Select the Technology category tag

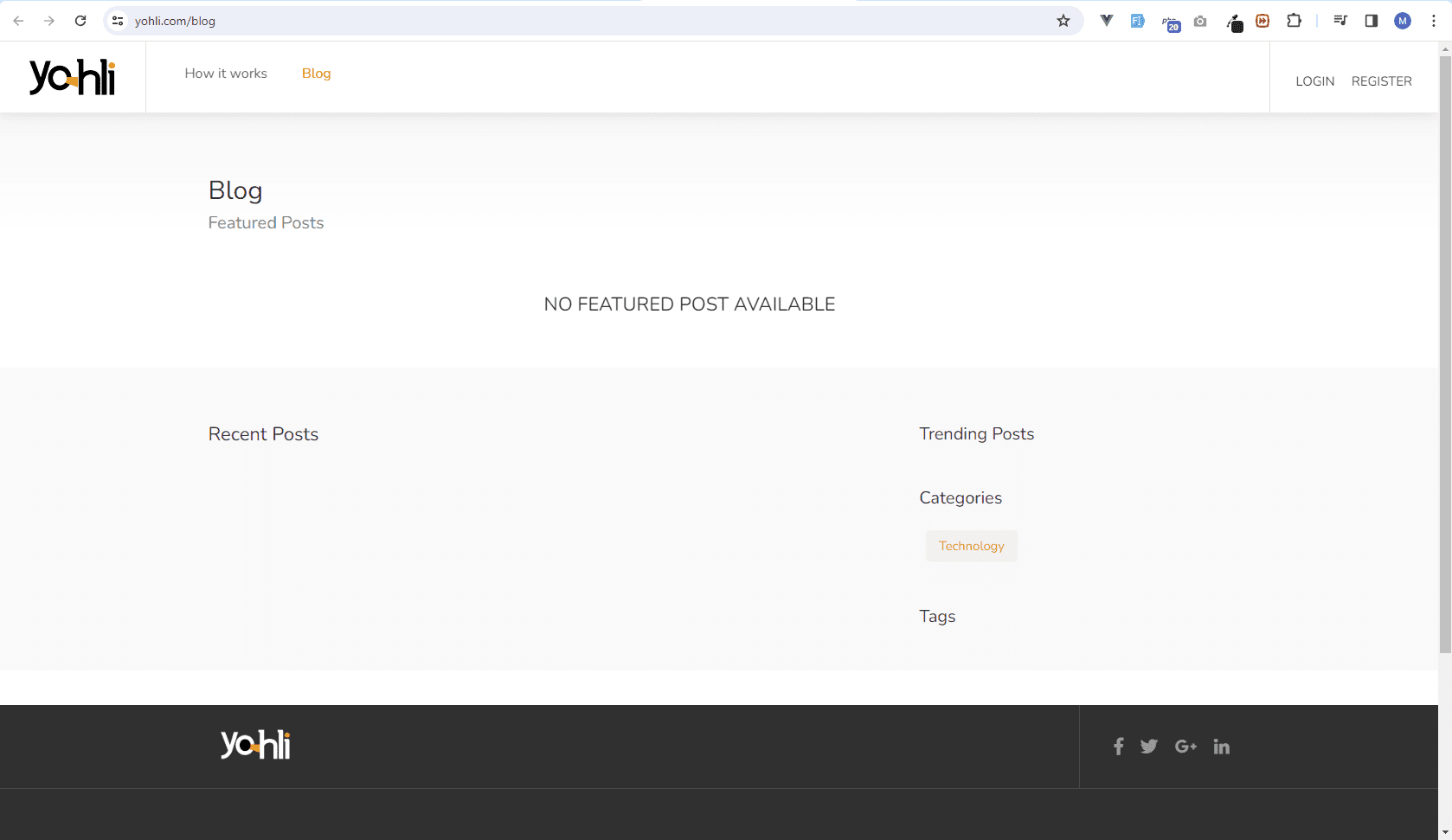971,546
